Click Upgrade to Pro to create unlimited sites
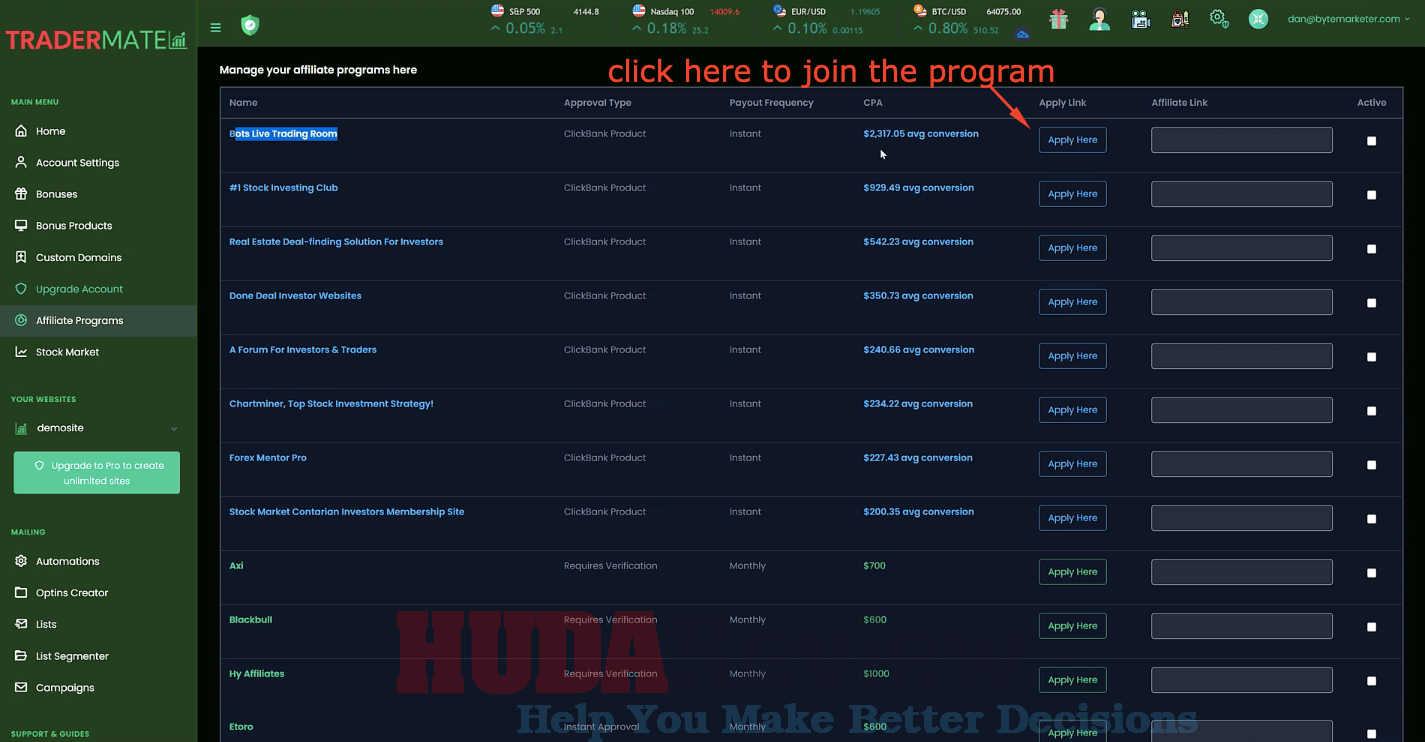 (x=97, y=473)
